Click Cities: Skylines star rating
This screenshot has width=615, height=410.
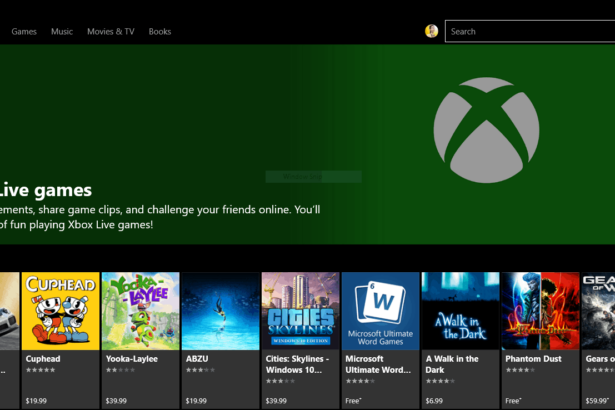pos(280,381)
